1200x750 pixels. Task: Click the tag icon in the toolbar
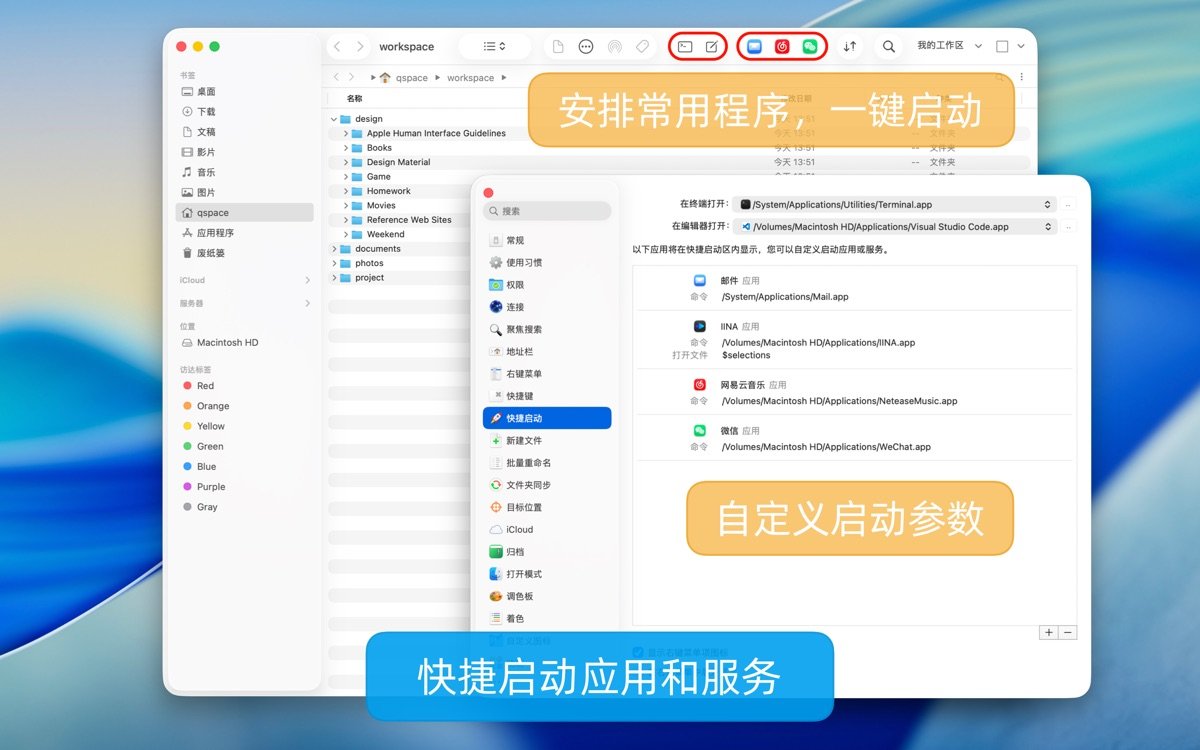click(x=642, y=47)
